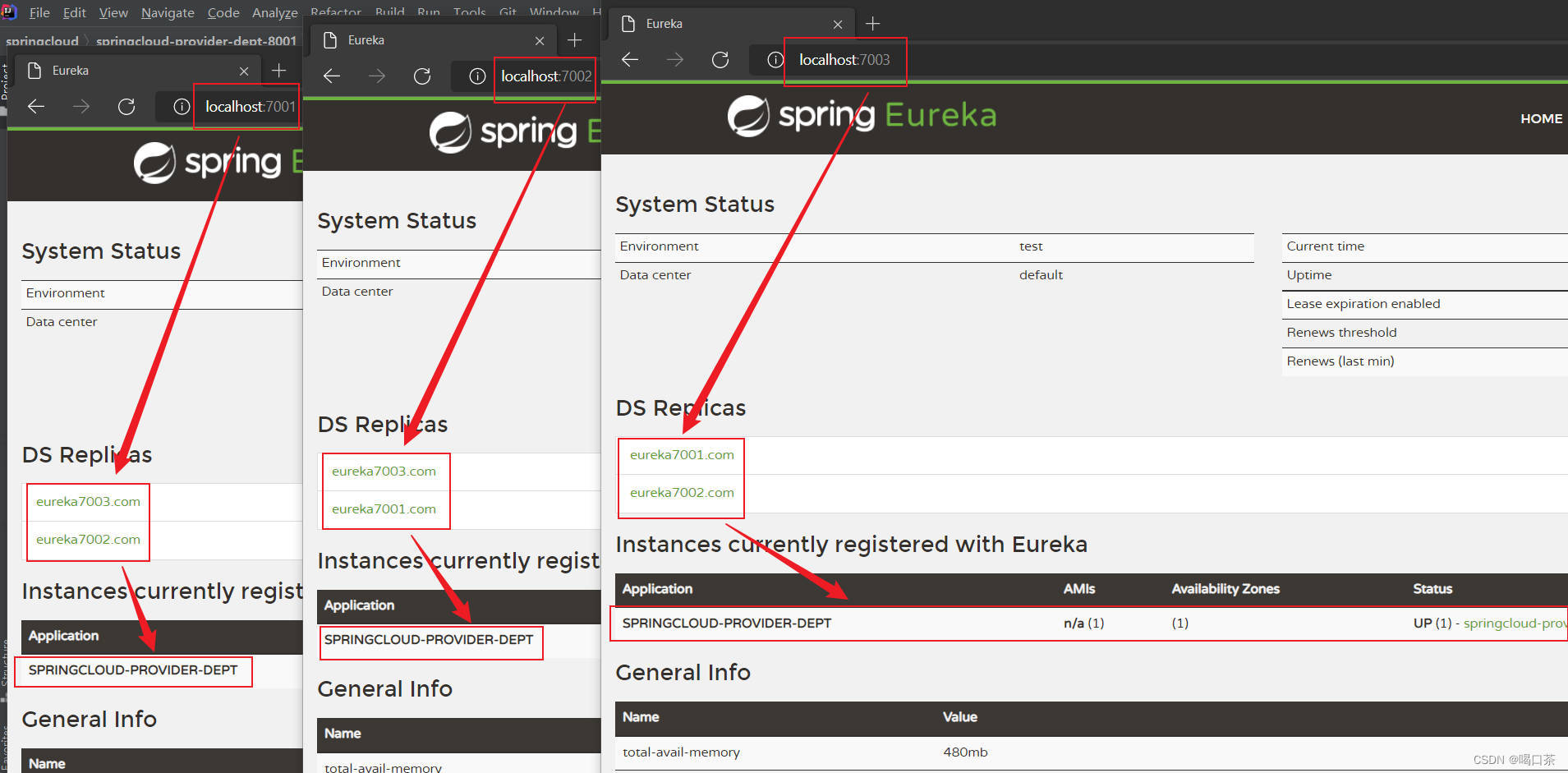This screenshot has width=1568, height=773.
Task: Click Spring logo in localhost:7001 window
Action: tap(218, 162)
